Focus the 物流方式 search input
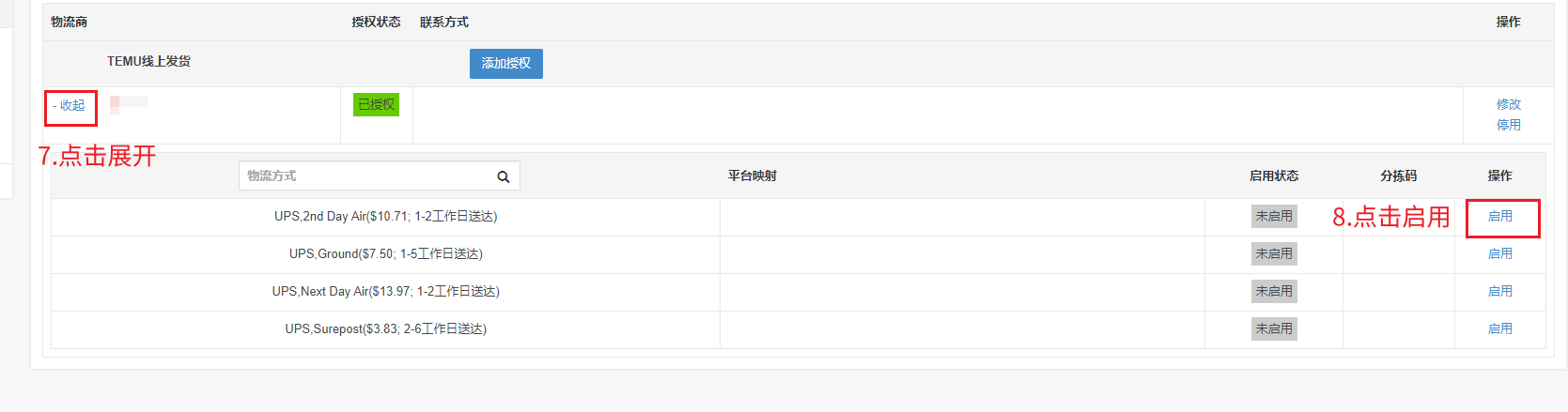Image resolution: width=1568 pixels, height=412 pixels. click(x=366, y=176)
